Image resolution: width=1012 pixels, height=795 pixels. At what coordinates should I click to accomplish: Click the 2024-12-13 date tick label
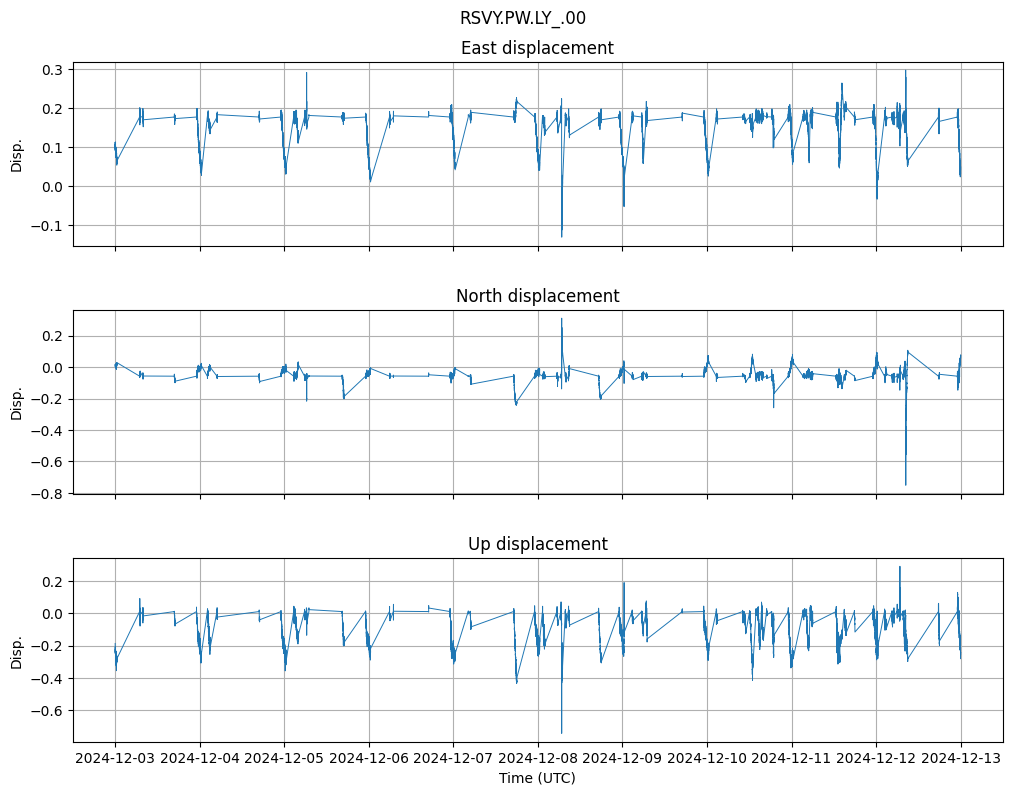click(x=961, y=759)
